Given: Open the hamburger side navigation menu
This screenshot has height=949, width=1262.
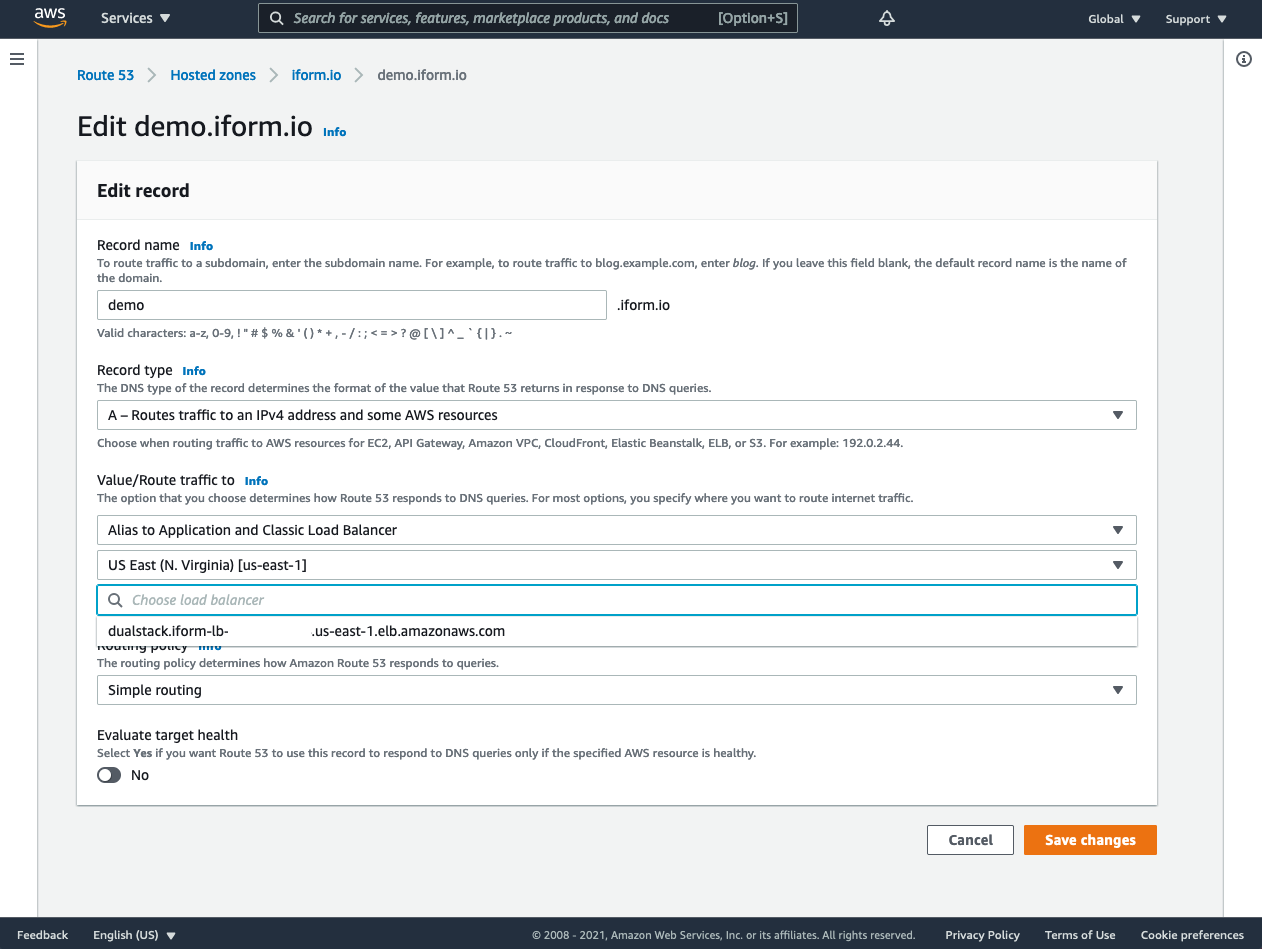Looking at the screenshot, I should click(x=17, y=59).
